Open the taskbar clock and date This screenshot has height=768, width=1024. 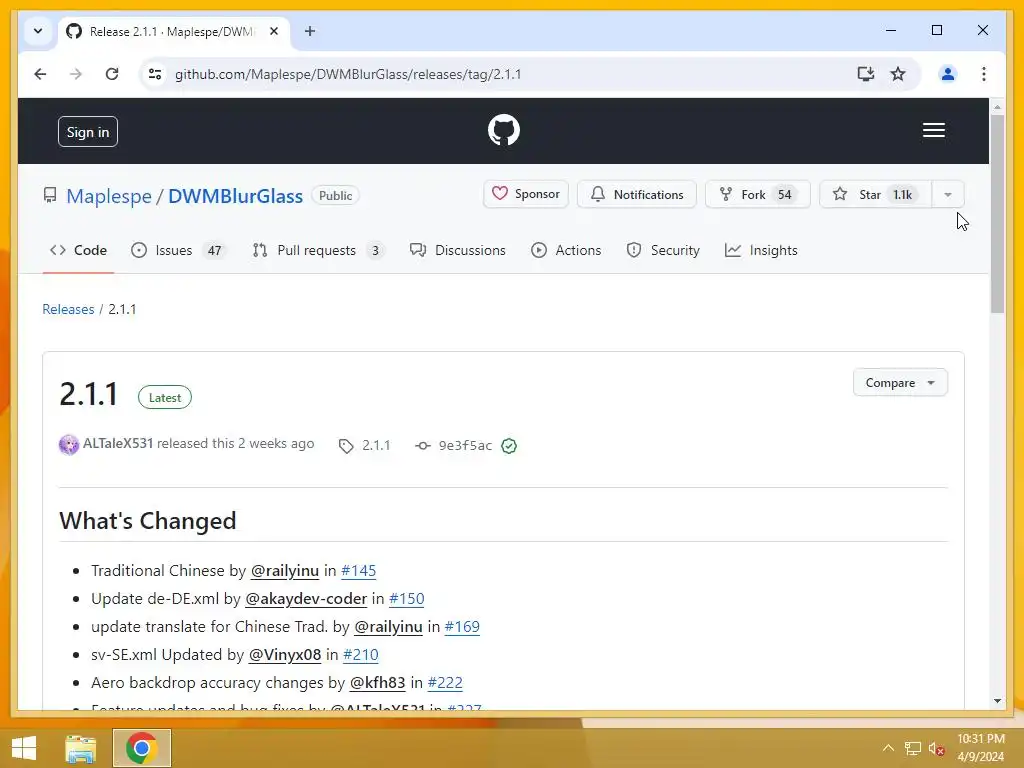981,748
